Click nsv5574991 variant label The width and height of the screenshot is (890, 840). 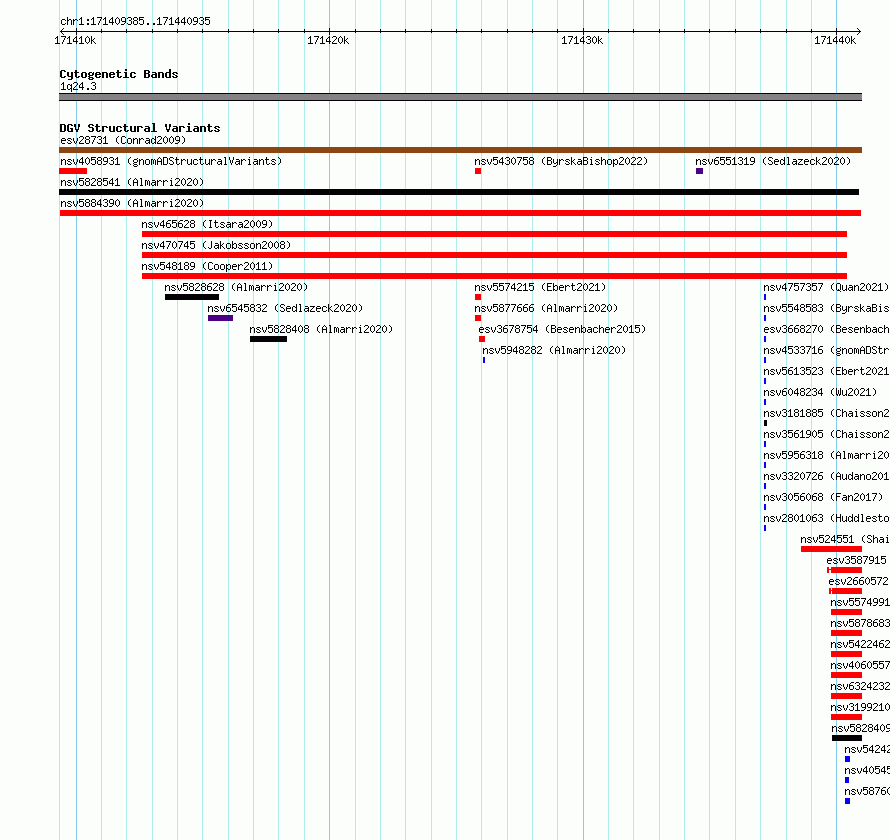click(x=860, y=602)
